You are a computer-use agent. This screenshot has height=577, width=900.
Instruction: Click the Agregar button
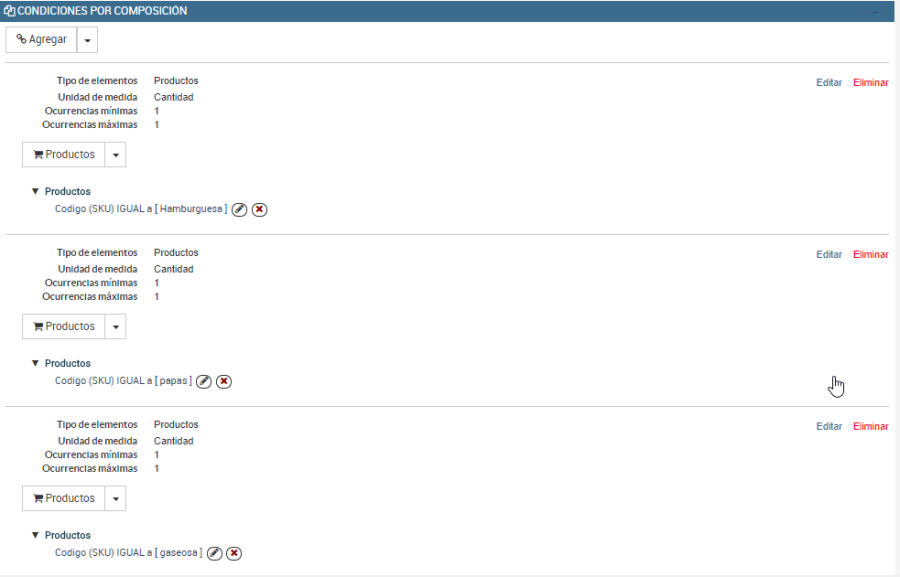point(41,40)
